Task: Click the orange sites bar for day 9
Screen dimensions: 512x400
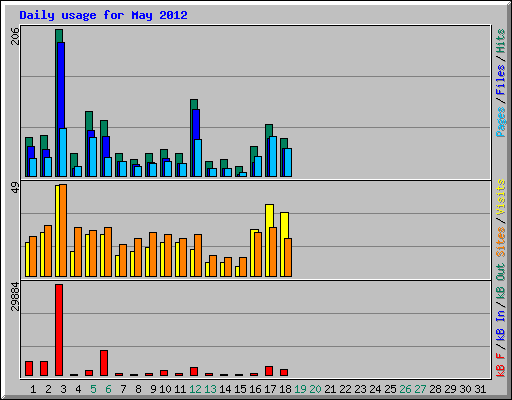Action: coord(153,254)
